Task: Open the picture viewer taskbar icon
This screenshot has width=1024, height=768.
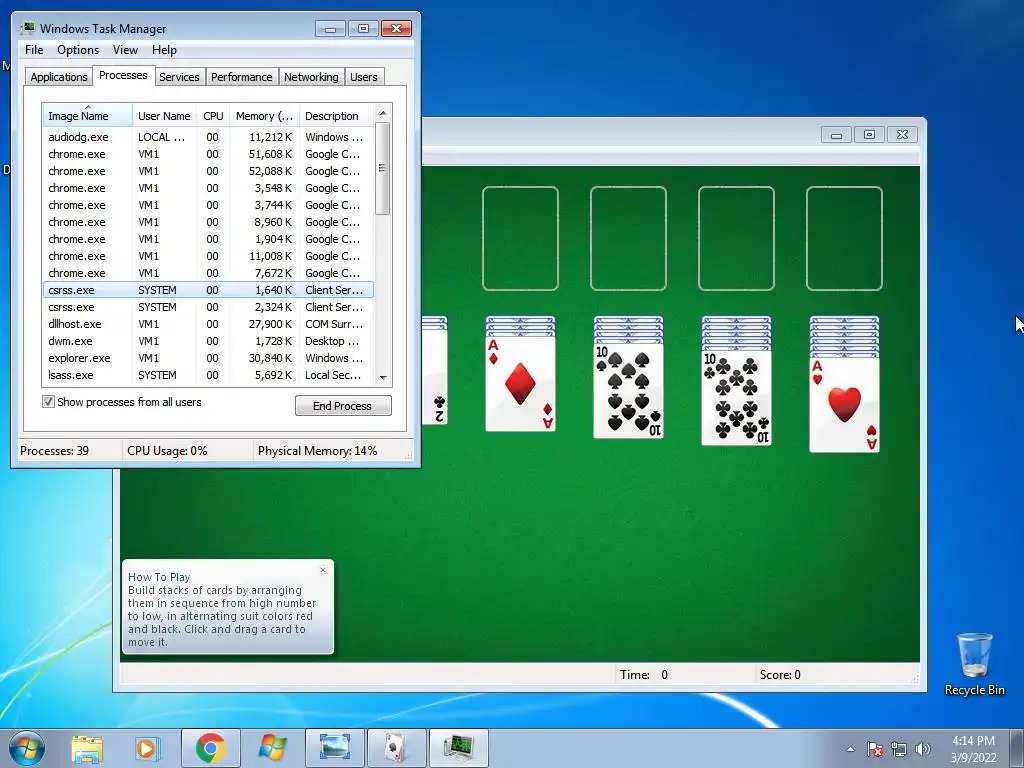Action: (334, 748)
